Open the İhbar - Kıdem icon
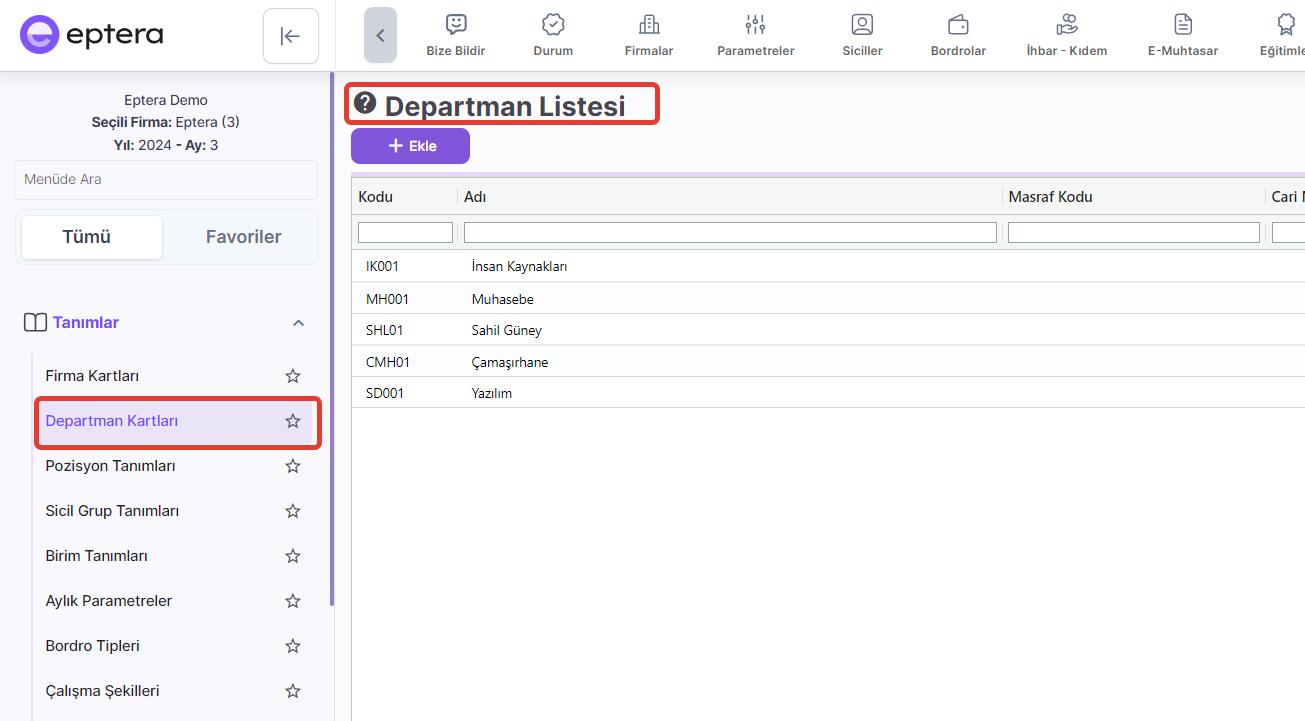Viewport: 1305px width, 721px height. [1066, 25]
